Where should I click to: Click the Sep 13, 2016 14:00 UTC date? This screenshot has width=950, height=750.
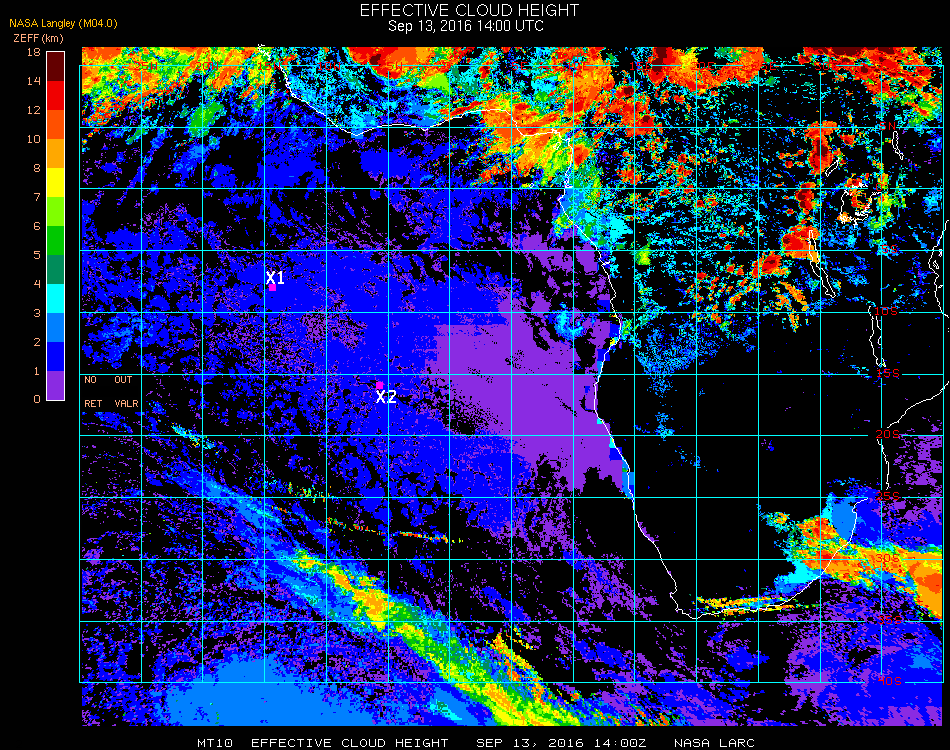point(466,26)
